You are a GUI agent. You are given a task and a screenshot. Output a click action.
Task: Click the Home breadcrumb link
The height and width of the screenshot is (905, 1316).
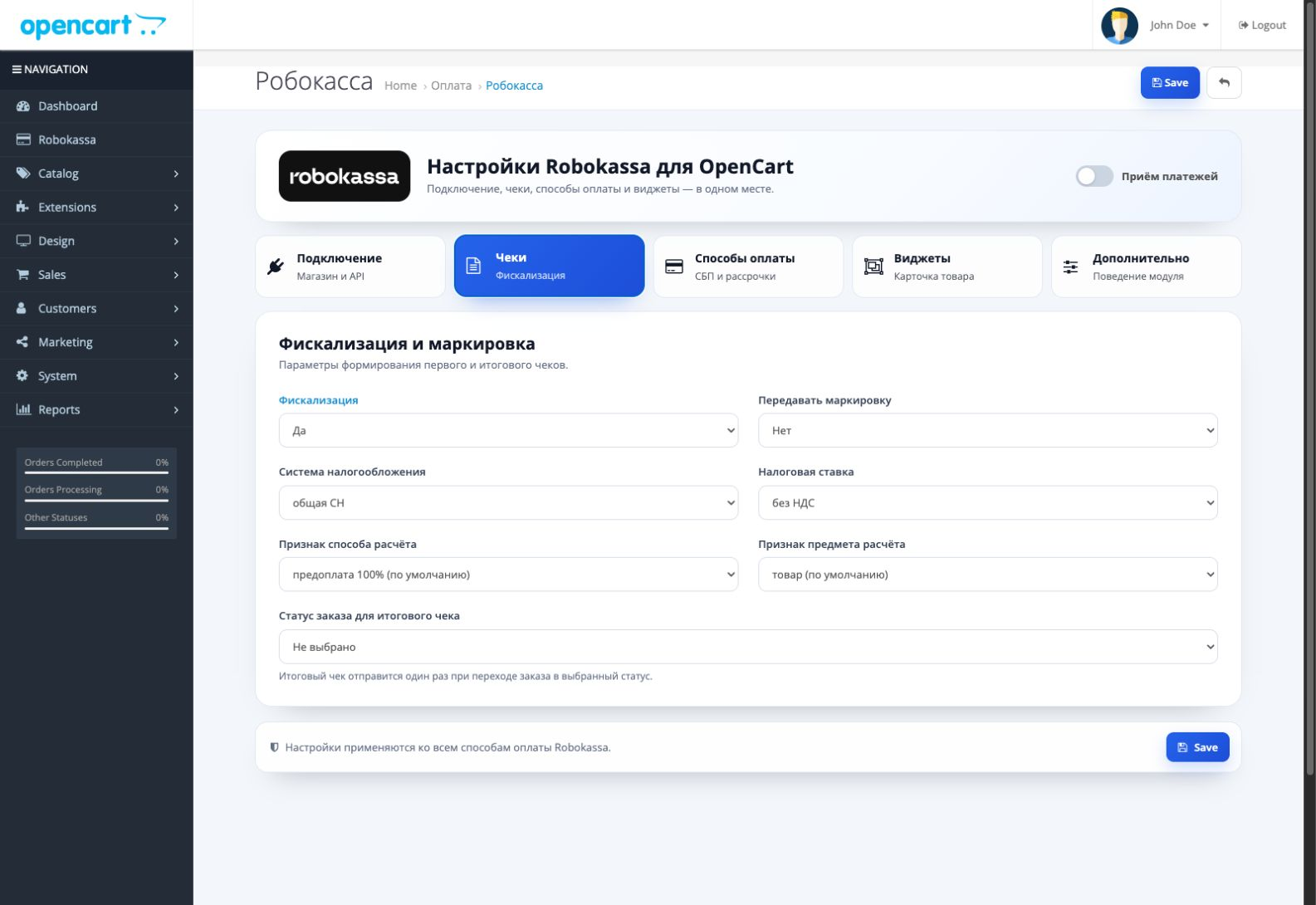click(x=400, y=86)
